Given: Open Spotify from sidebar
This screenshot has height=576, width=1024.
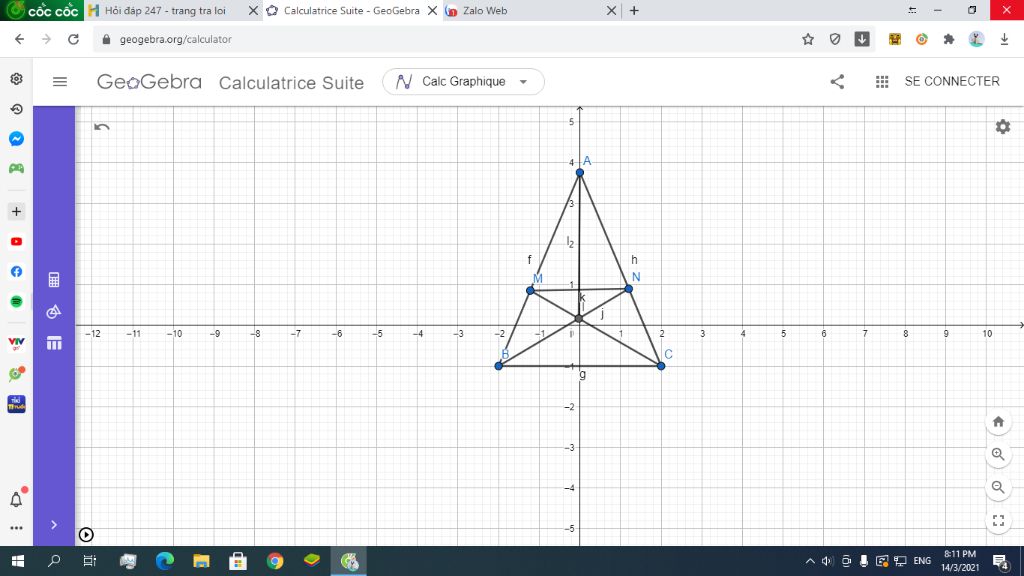Looking at the screenshot, I should (x=16, y=302).
